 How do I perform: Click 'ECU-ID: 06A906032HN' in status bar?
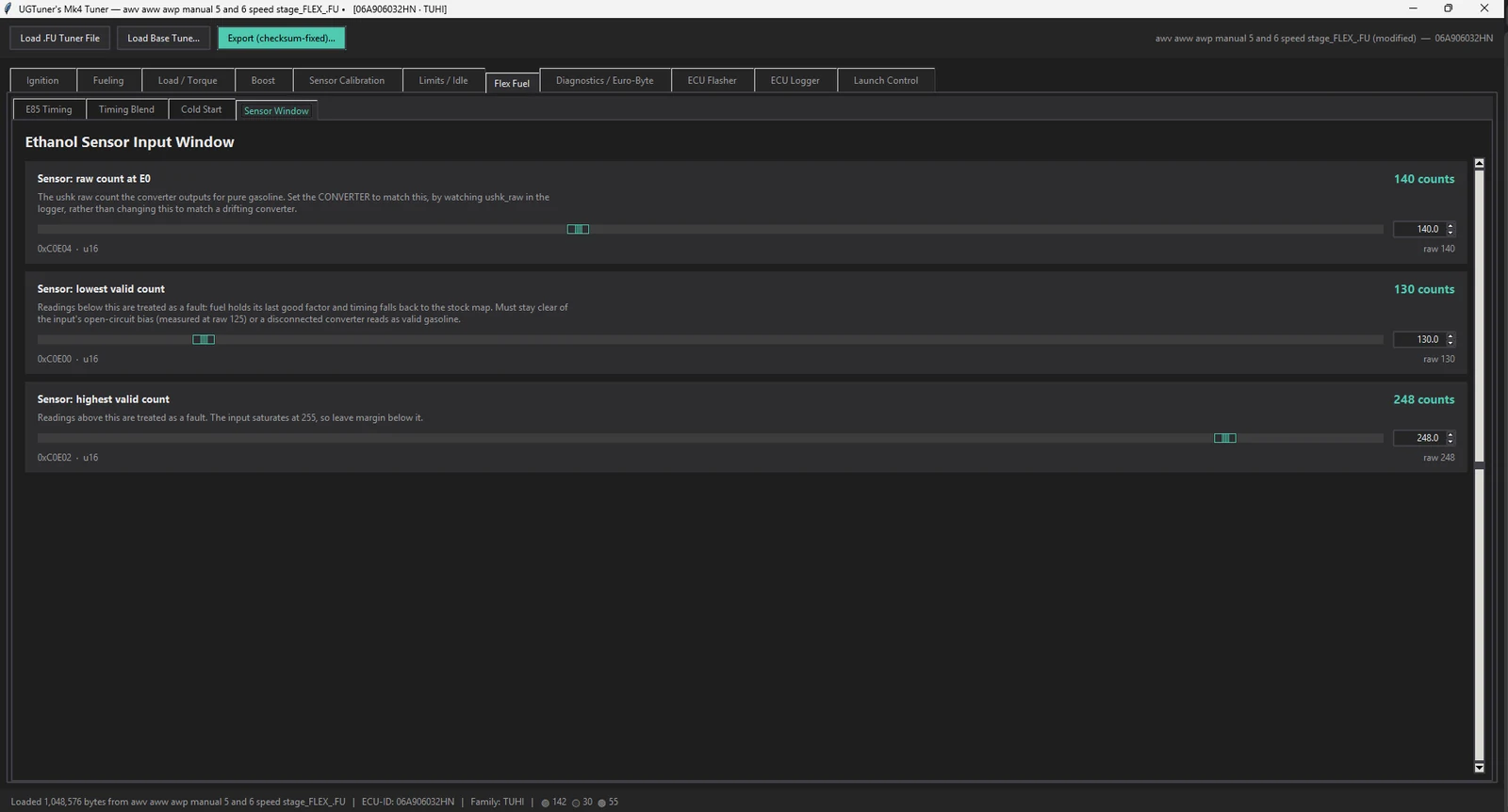[408, 803]
